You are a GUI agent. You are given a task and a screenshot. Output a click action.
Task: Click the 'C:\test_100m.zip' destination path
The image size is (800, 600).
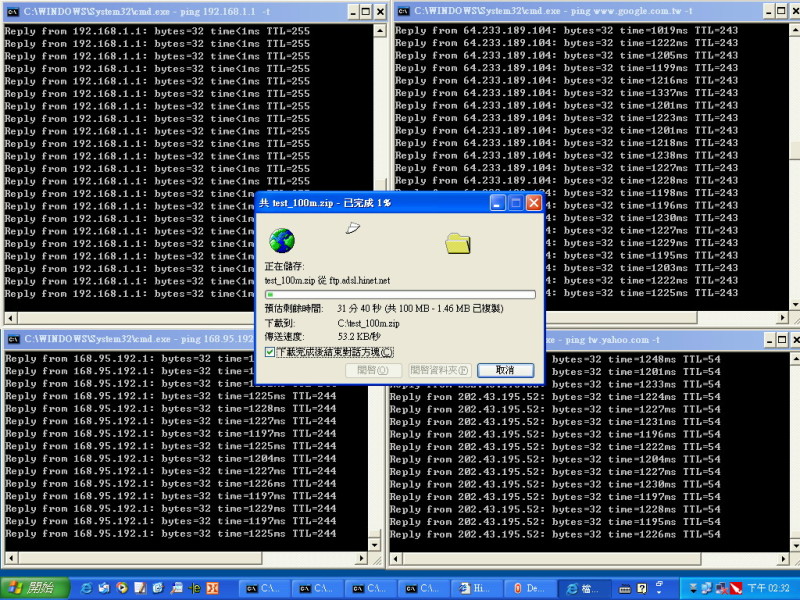(x=368, y=323)
